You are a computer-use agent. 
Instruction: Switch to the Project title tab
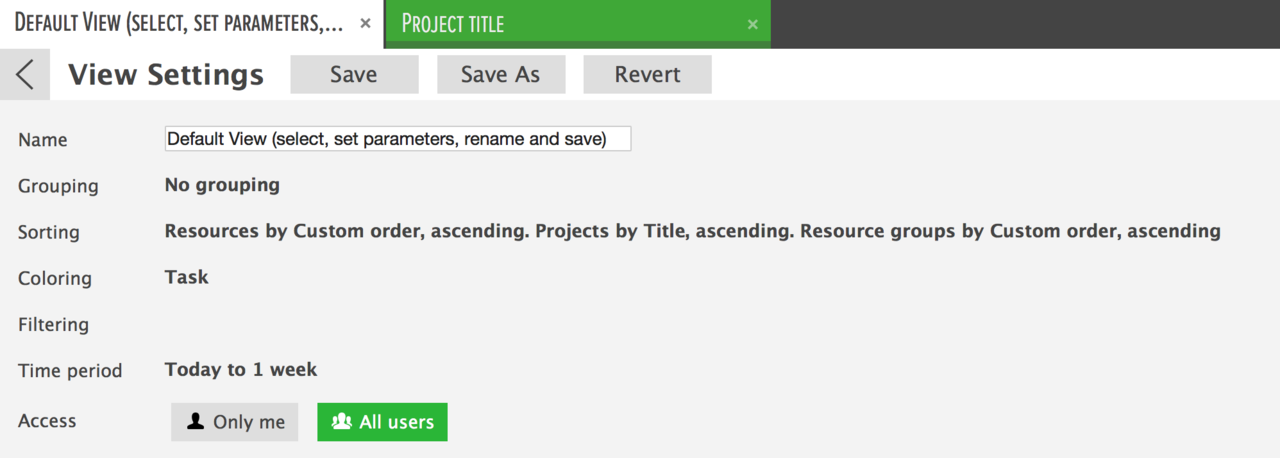(x=570, y=24)
